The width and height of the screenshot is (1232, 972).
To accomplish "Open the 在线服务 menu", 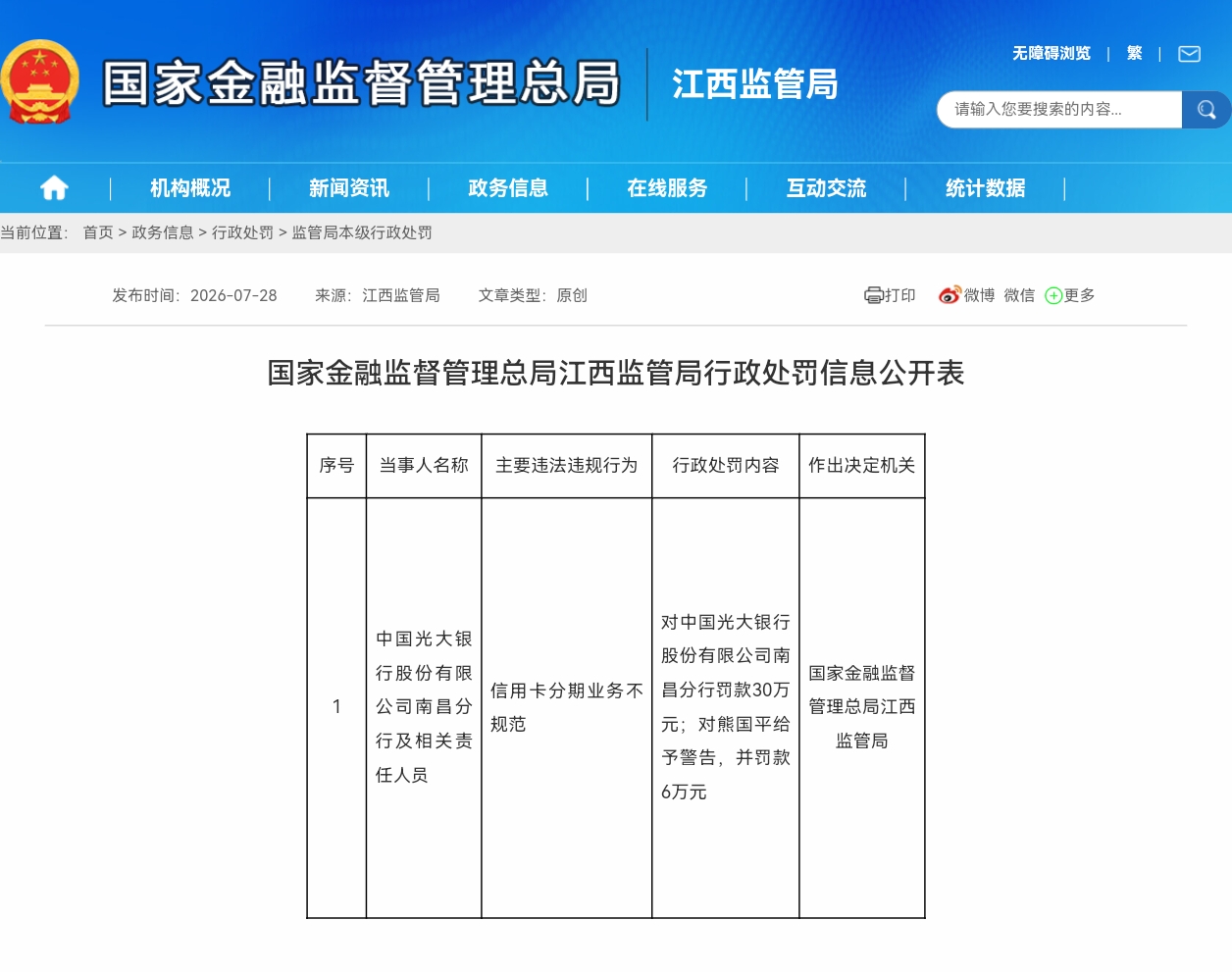I will click(x=667, y=188).
